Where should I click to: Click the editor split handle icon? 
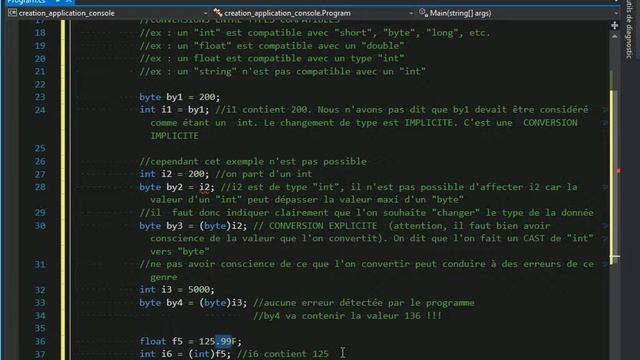614,25
